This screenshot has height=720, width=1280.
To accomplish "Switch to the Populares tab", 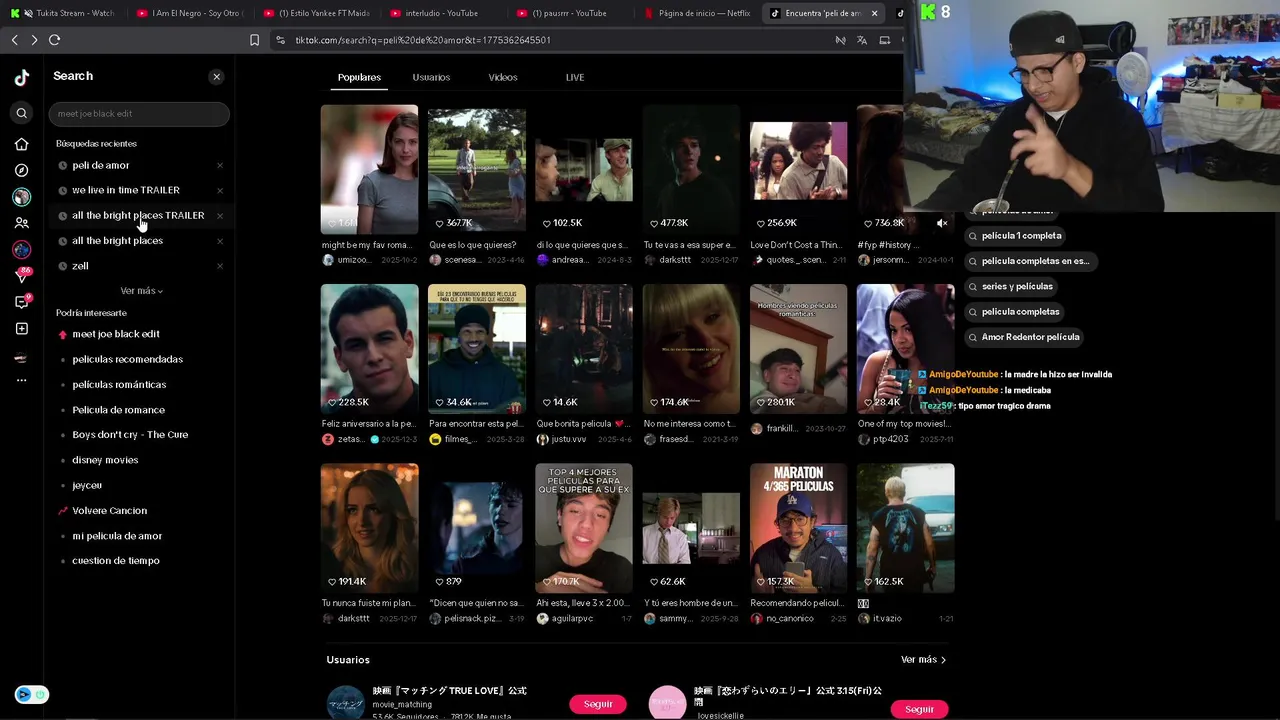I will (359, 77).
